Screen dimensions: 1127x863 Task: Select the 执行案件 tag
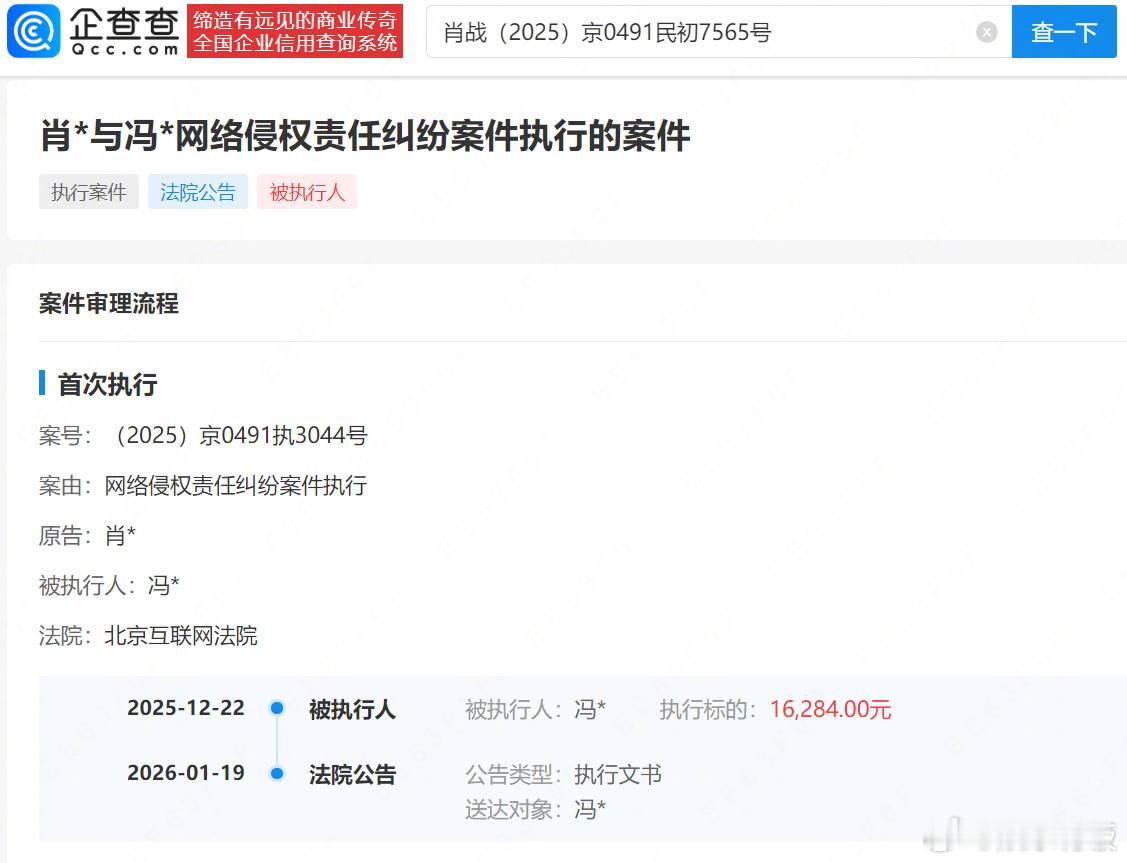tap(88, 192)
